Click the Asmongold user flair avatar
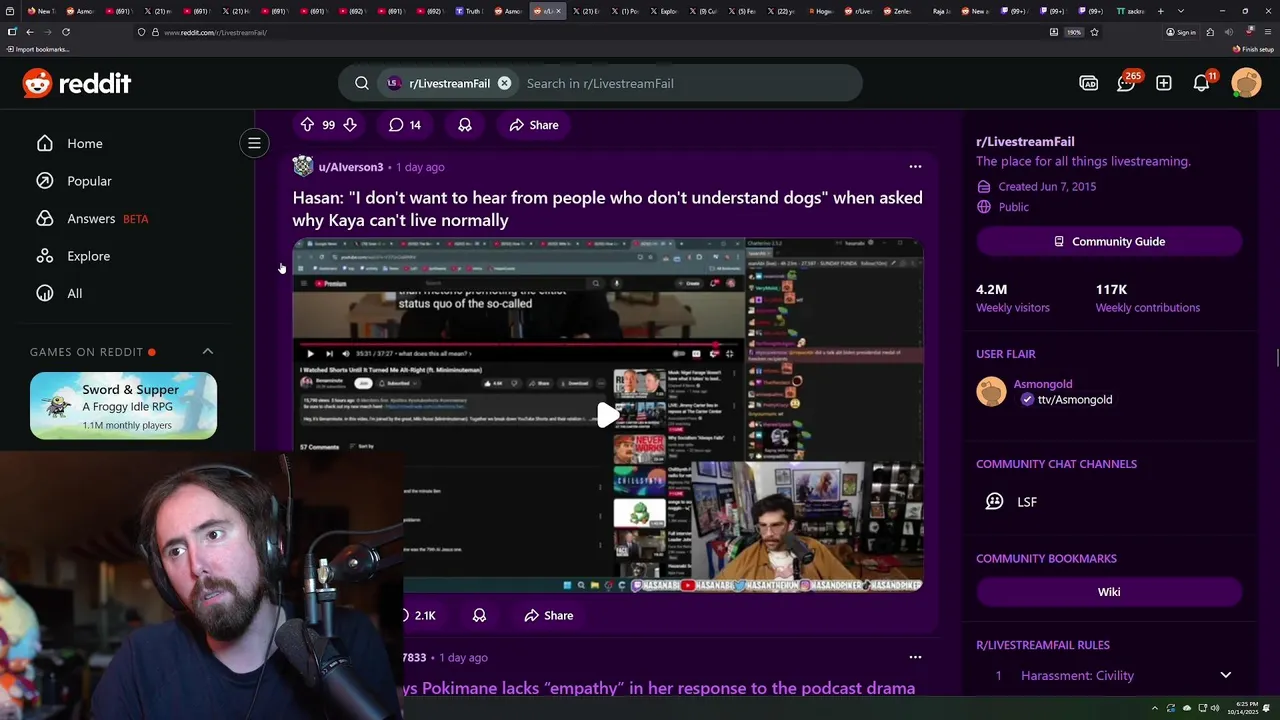 tap(991, 391)
